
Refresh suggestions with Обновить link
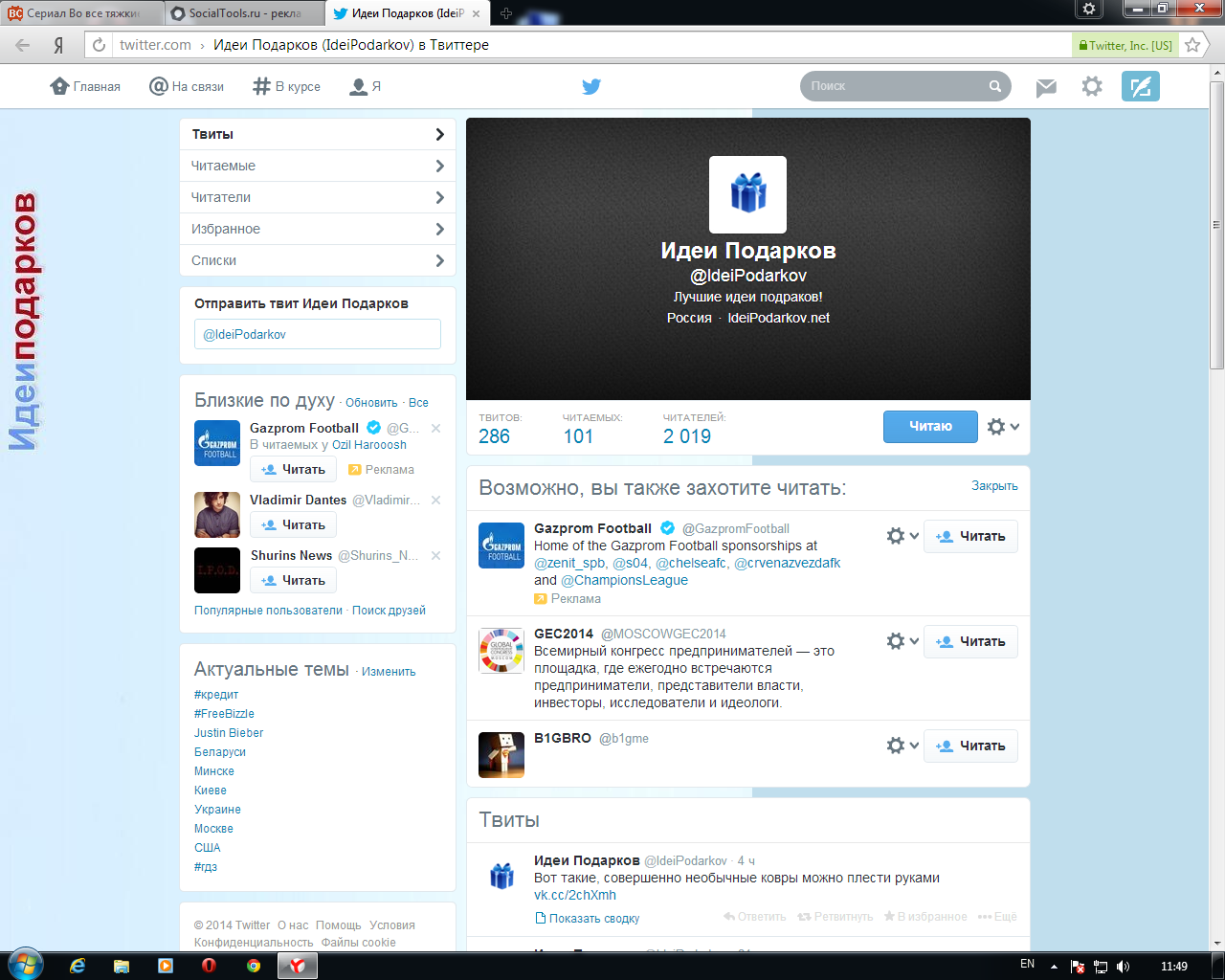[371, 403]
